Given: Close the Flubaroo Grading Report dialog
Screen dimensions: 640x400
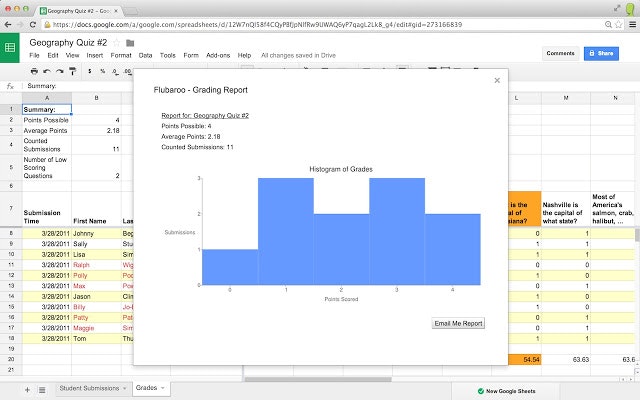Looking at the screenshot, I should click(x=497, y=80).
